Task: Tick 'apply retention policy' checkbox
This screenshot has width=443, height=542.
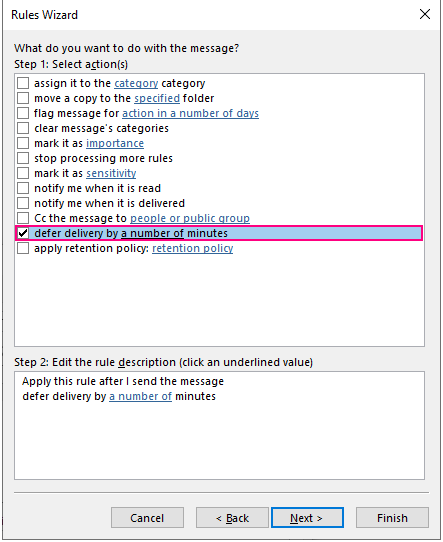Action: point(23,248)
